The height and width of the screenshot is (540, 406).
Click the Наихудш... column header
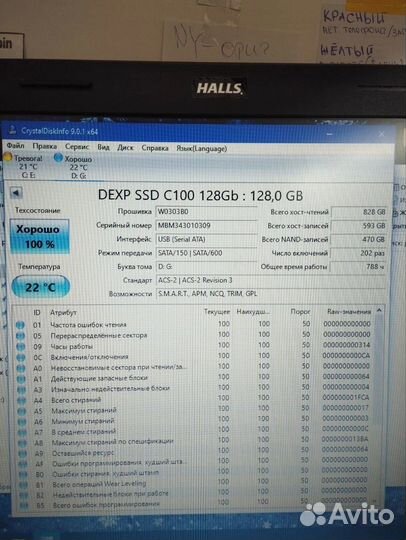coord(253,312)
